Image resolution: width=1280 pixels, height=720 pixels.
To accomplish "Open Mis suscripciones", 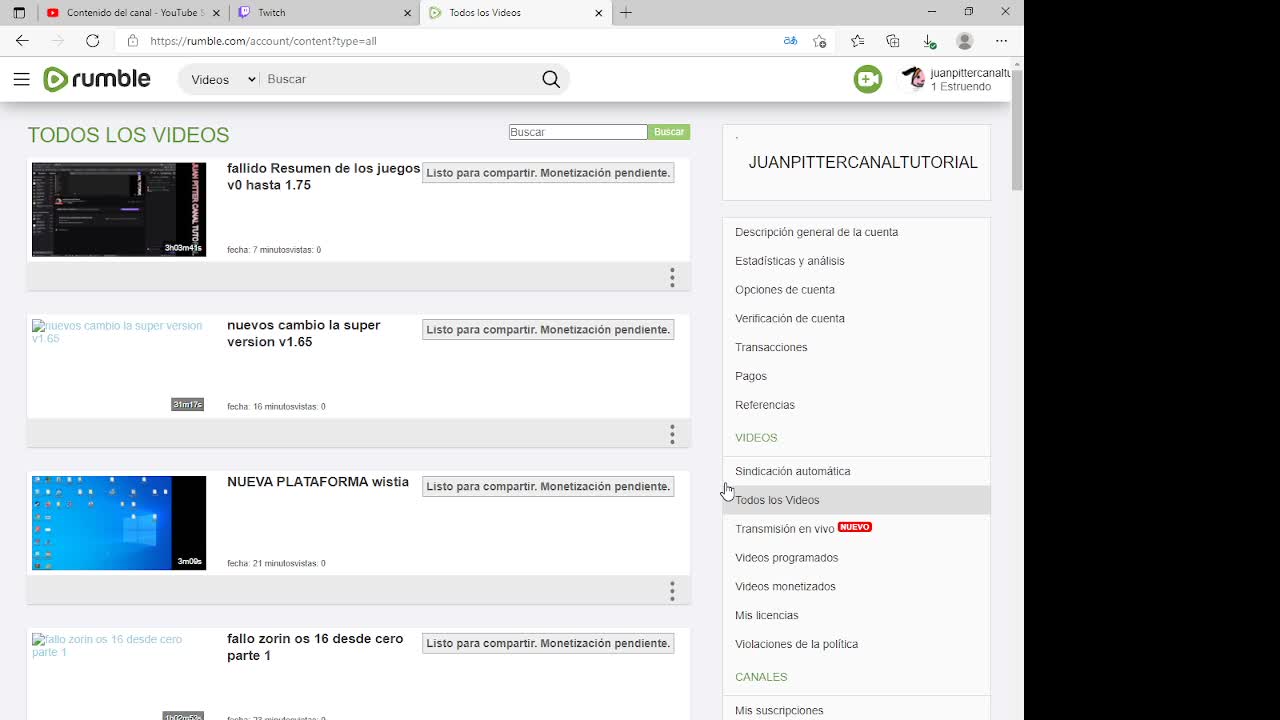I will point(779,711).
